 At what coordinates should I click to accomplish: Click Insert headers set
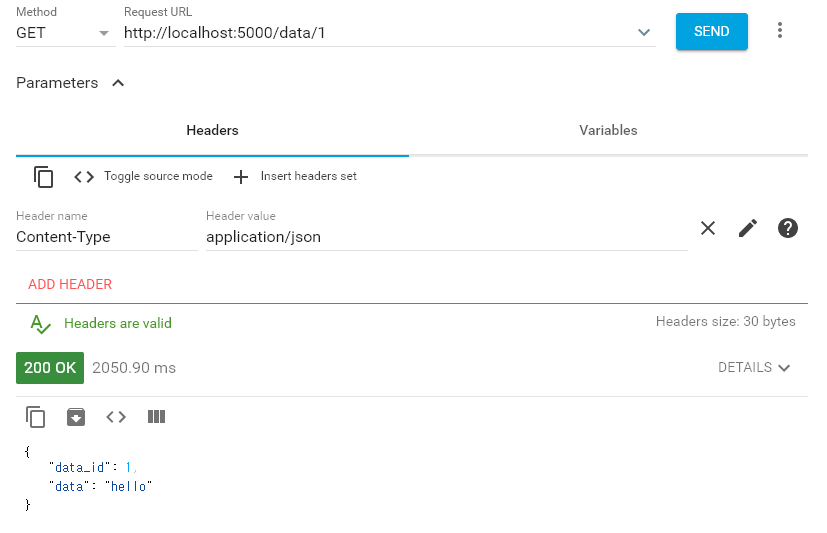pos(295,176)
